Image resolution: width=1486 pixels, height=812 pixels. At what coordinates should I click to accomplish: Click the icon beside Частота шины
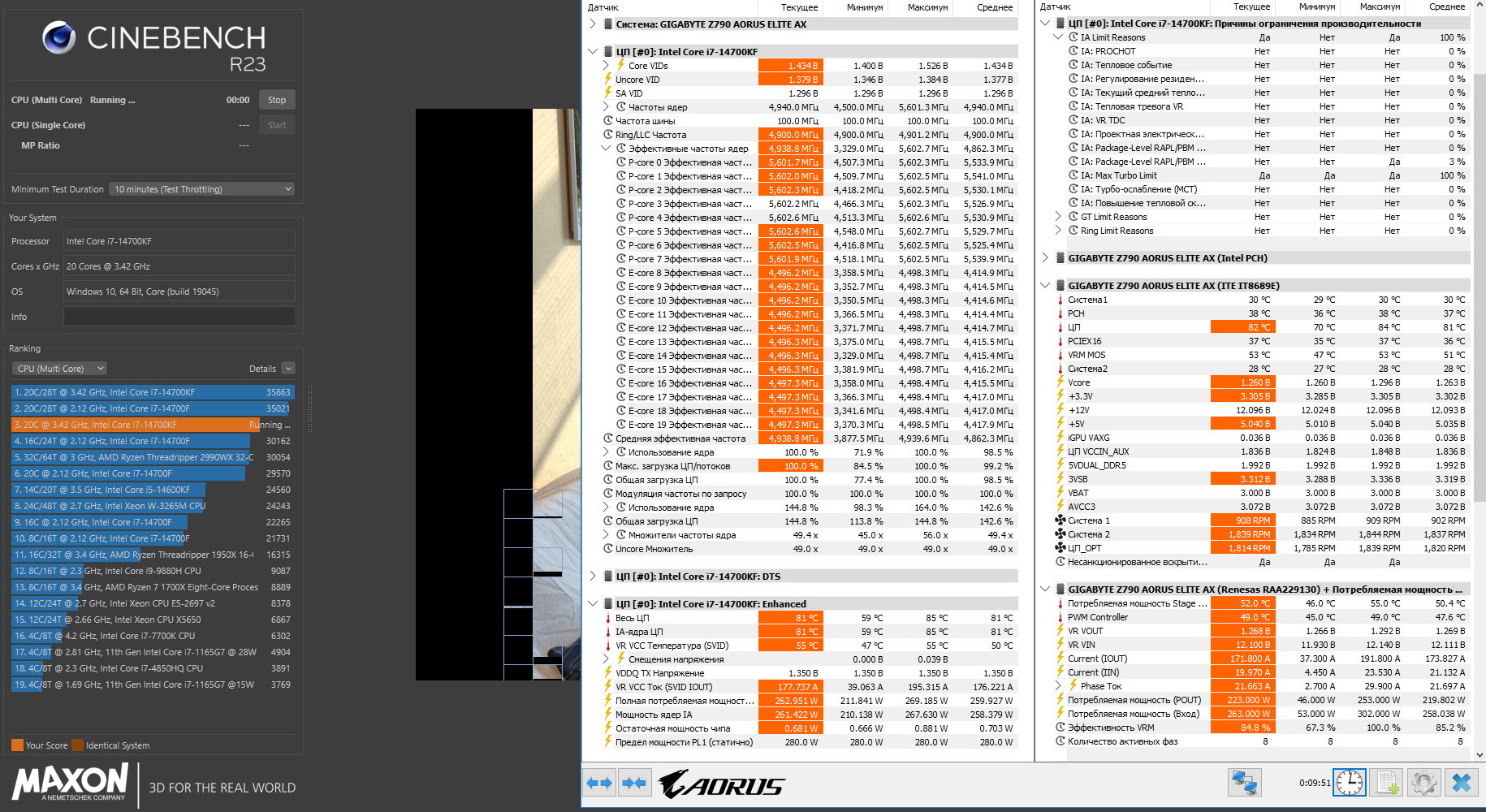point(607,121)
